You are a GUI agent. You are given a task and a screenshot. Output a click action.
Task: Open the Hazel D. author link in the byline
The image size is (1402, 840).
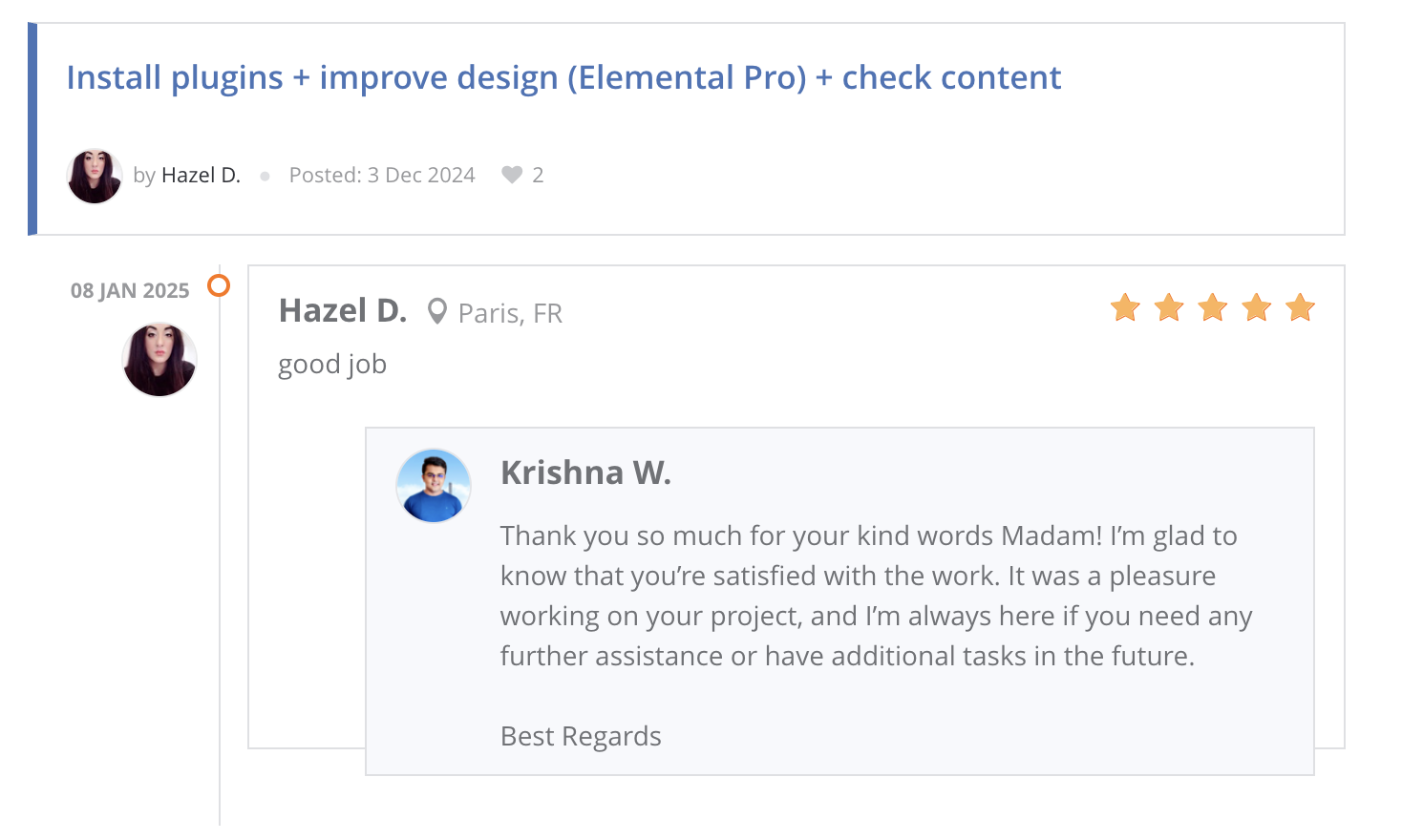(x=201, y=176)
